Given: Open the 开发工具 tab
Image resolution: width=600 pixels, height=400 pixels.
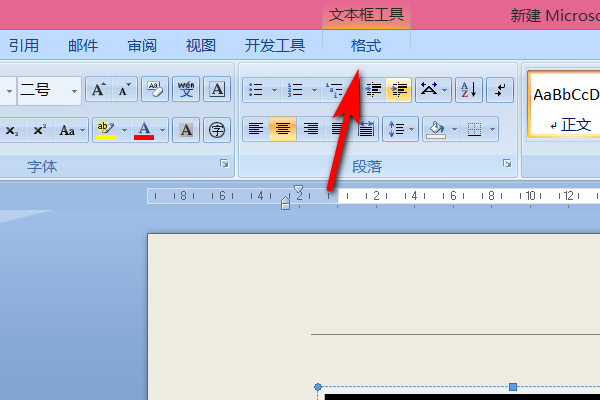Looking at the screenshot, I should coord(275,46).
